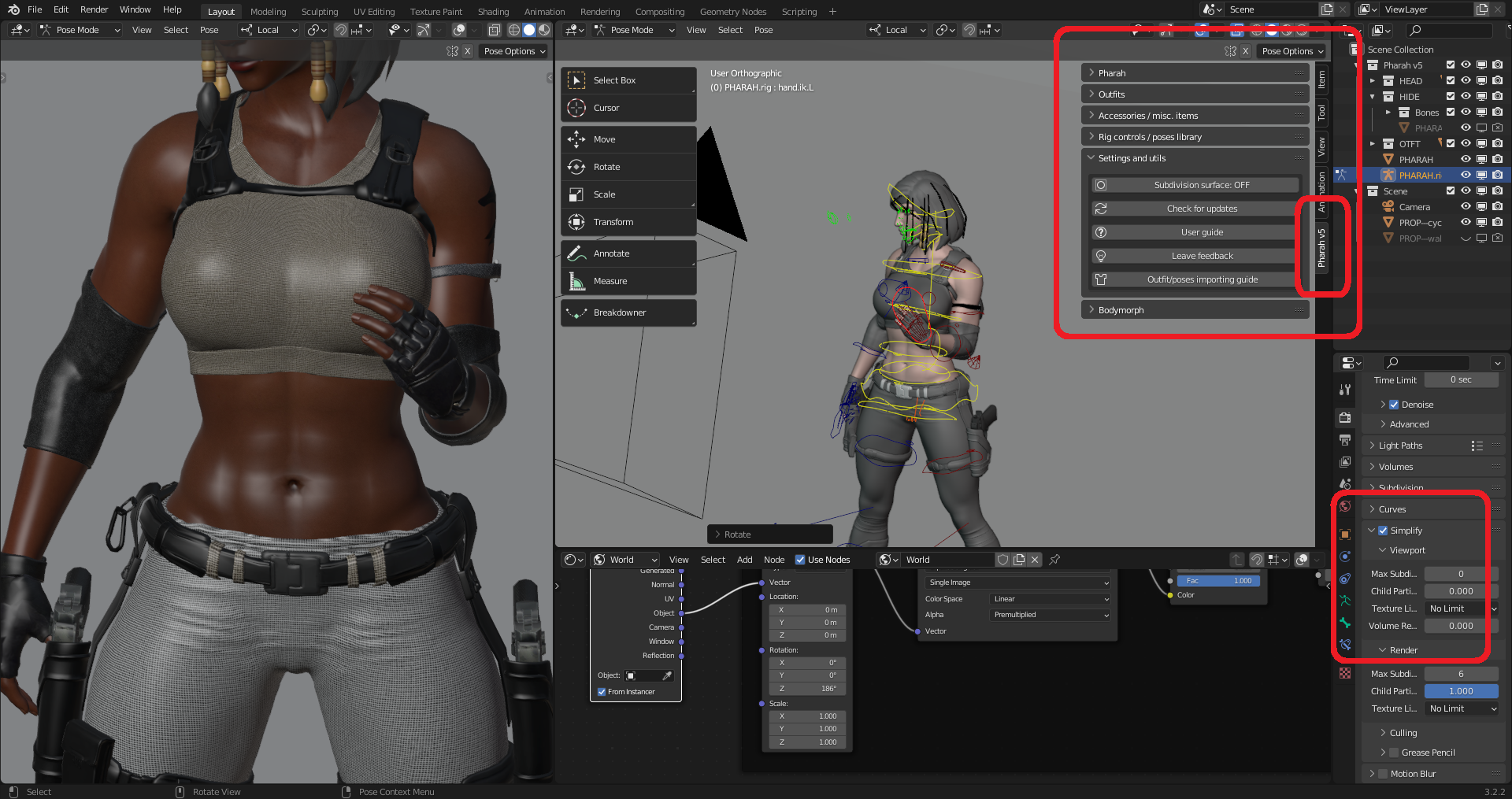1512x799 pixels.
Task: Enable the Grease Pencil simplify checkbox
Action: point(1394,753)
